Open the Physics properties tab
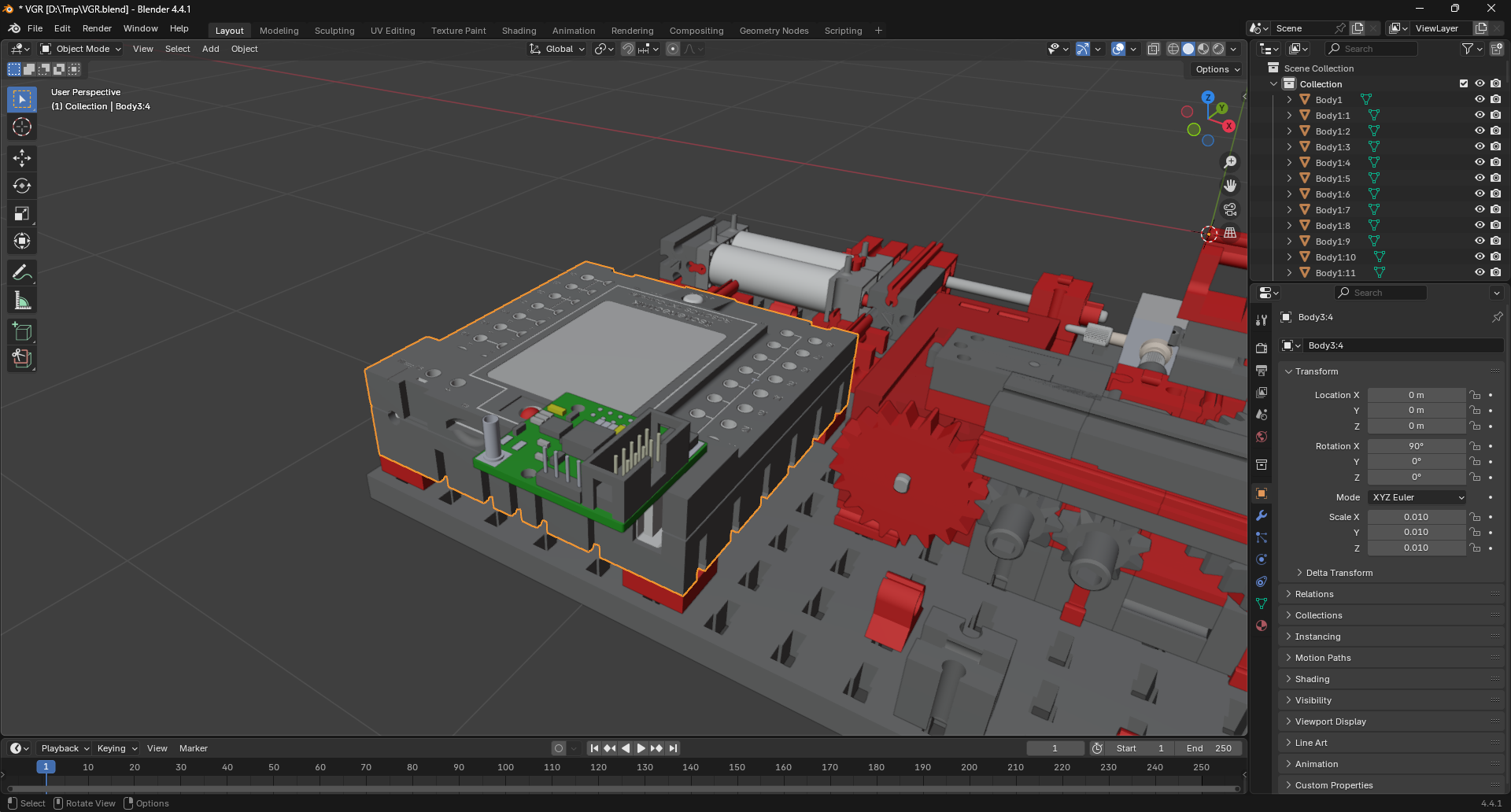This screenshot has width=1511, height=812. pos(1262,559)
